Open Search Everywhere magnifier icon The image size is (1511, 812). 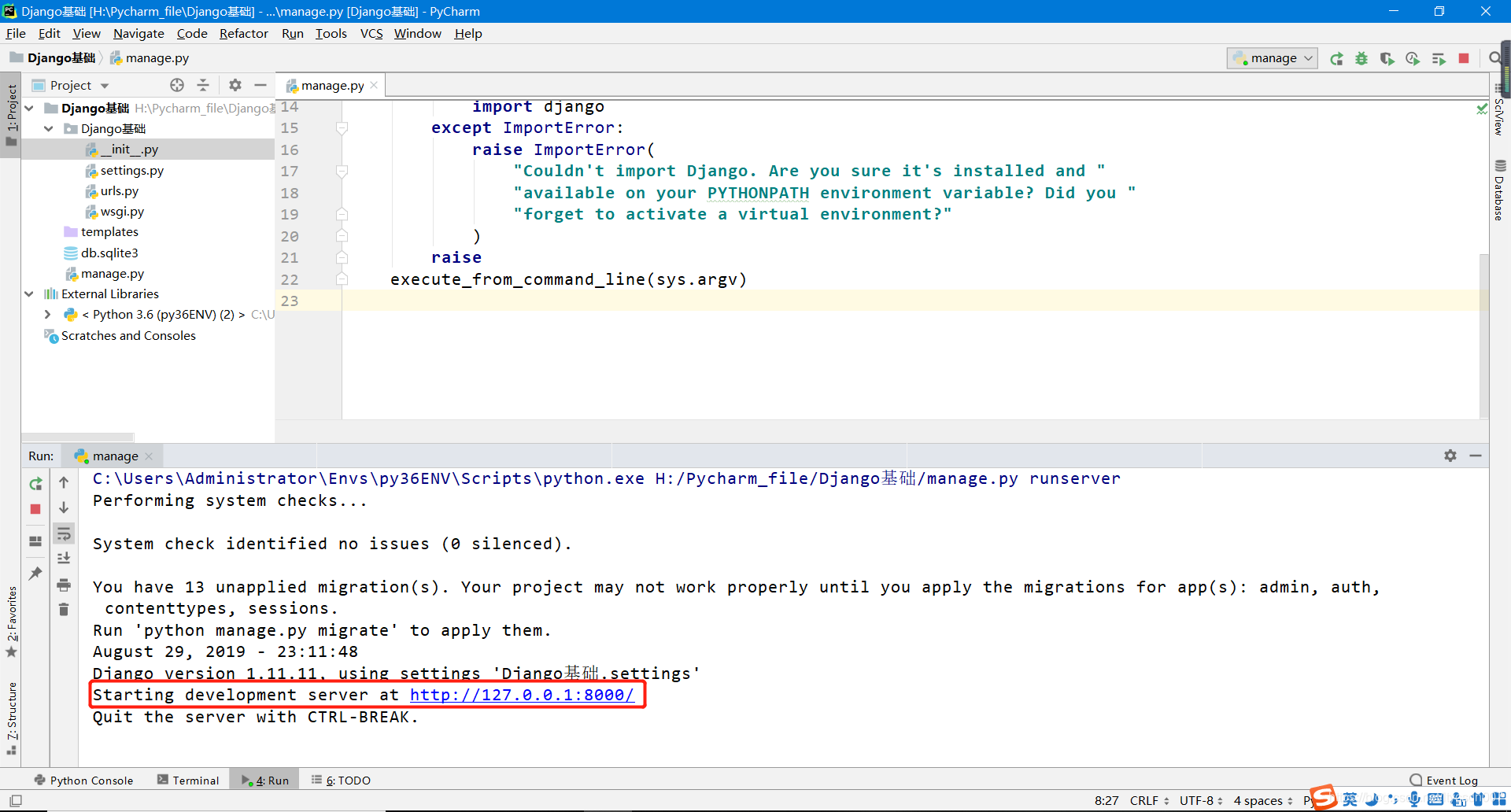point(1494,58)
